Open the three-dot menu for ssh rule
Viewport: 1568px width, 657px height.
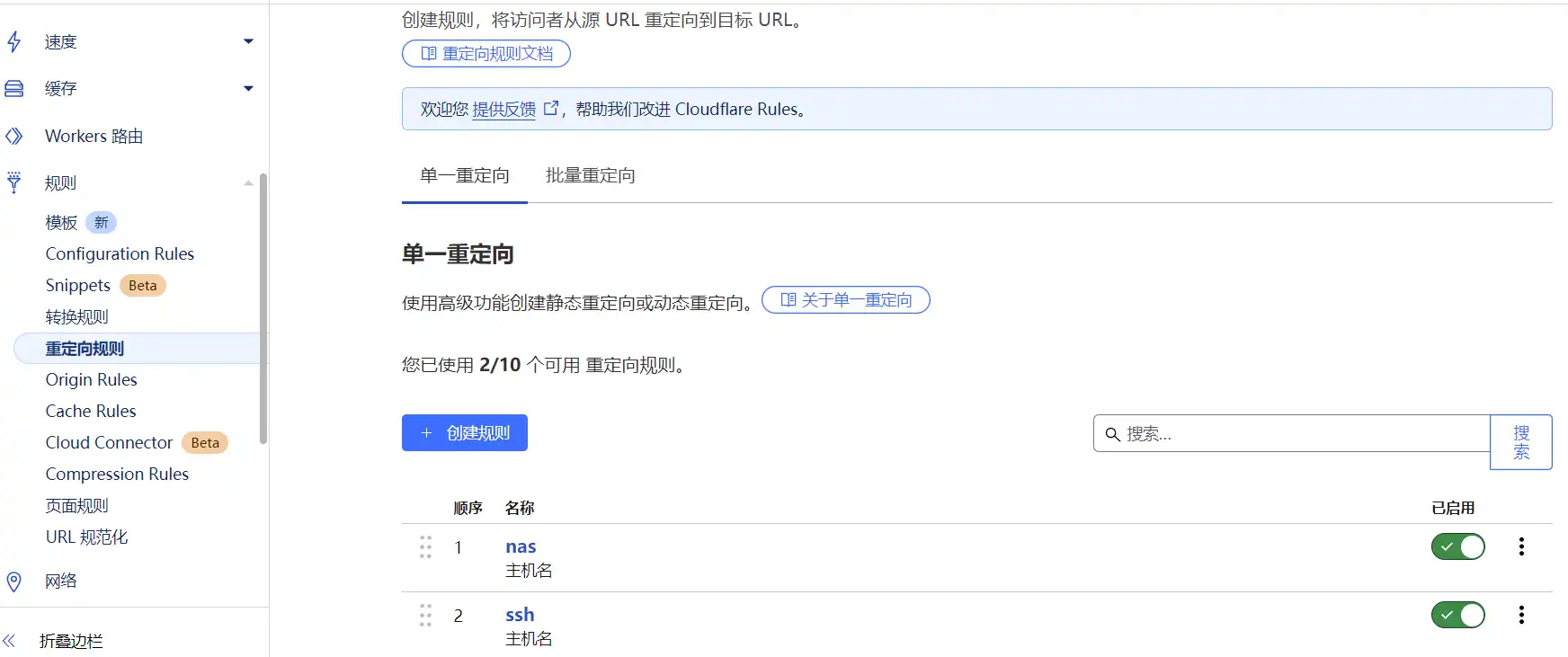click(x=1521, y=615)
